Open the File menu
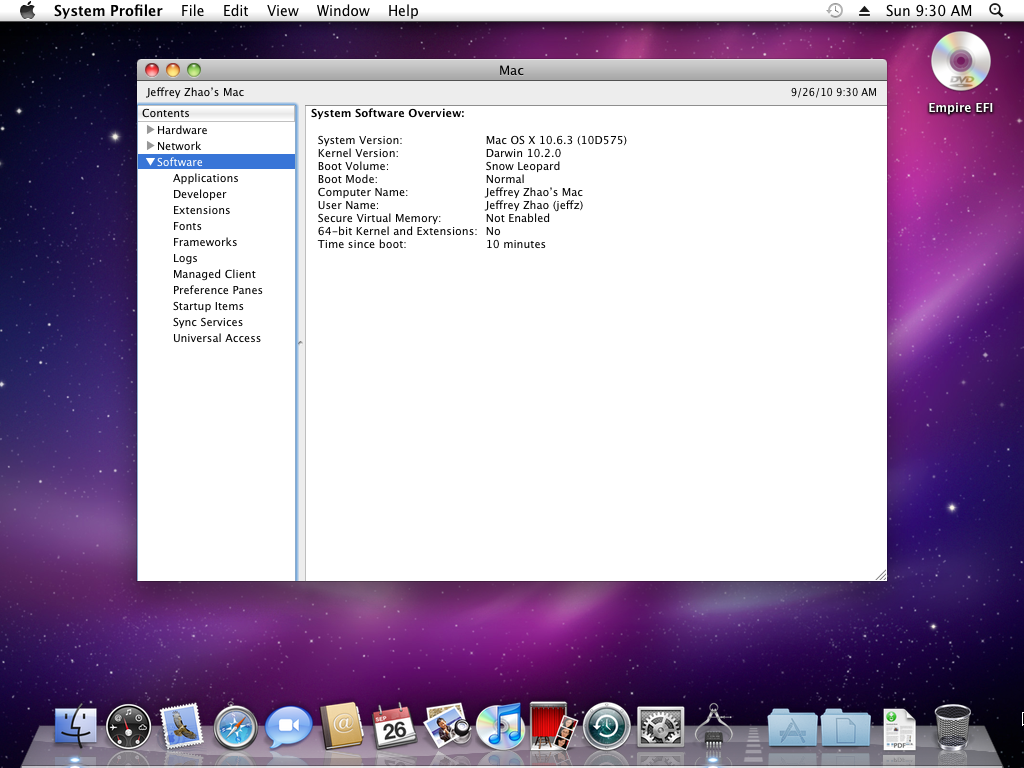1024x768 pixels. [x=192, y=10]
